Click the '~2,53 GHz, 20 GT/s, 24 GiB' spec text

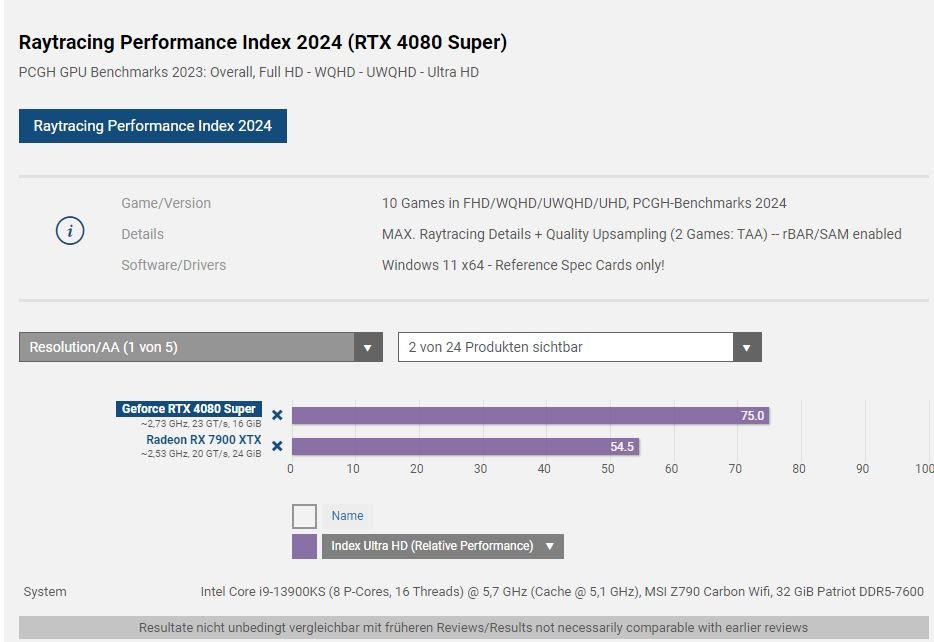[201, 454]
